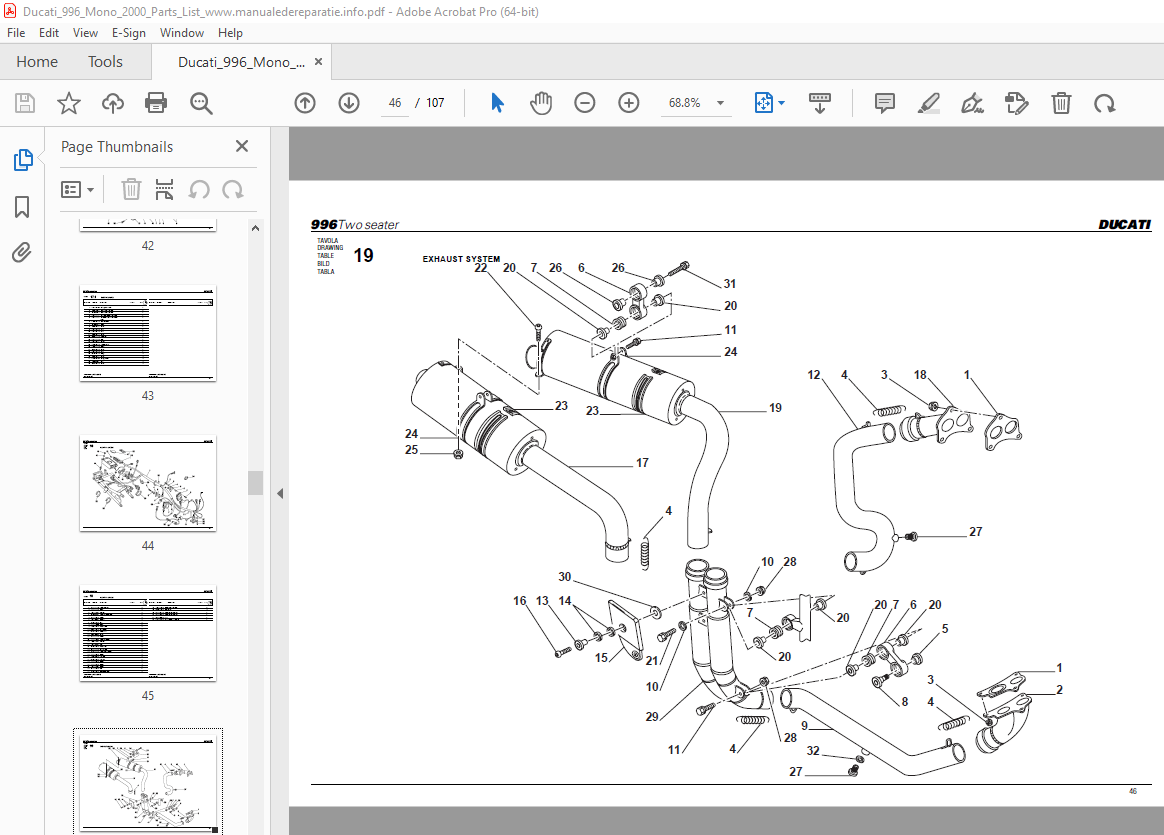Open the Attachments paperclip panel
Screen dimensions: 1164x835
point(22,253)
